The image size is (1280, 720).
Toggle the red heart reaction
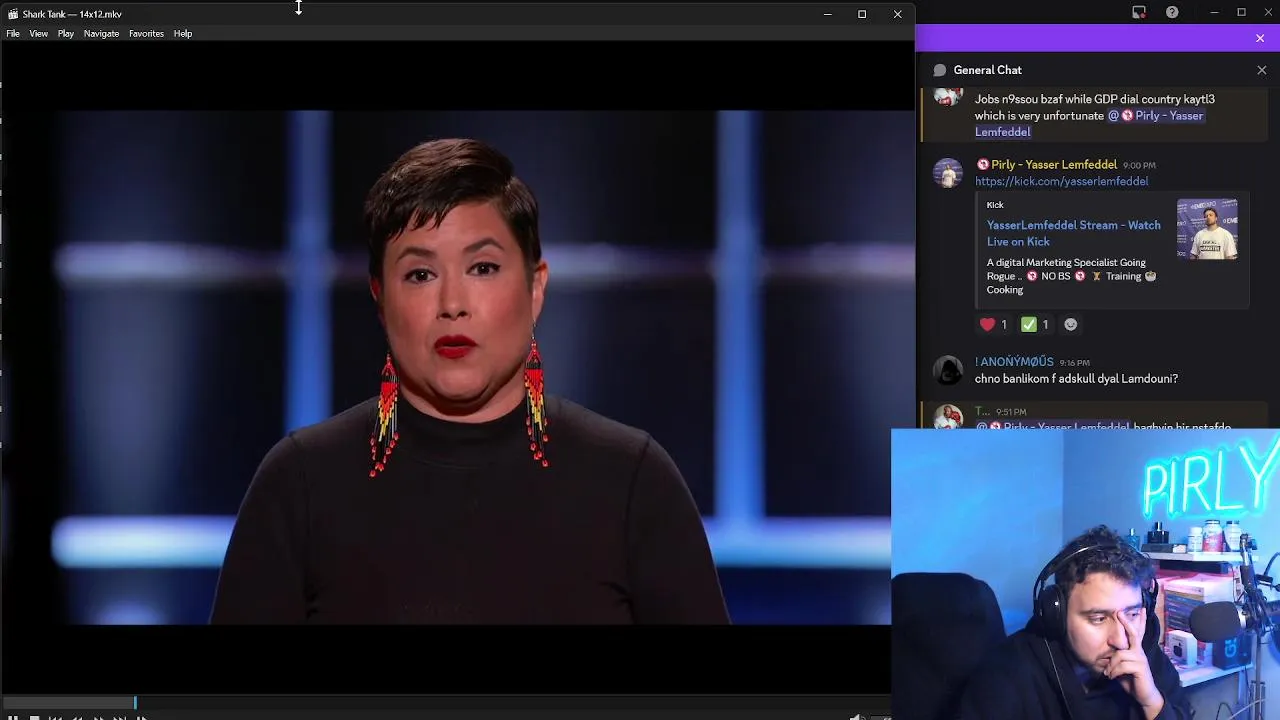994,324
